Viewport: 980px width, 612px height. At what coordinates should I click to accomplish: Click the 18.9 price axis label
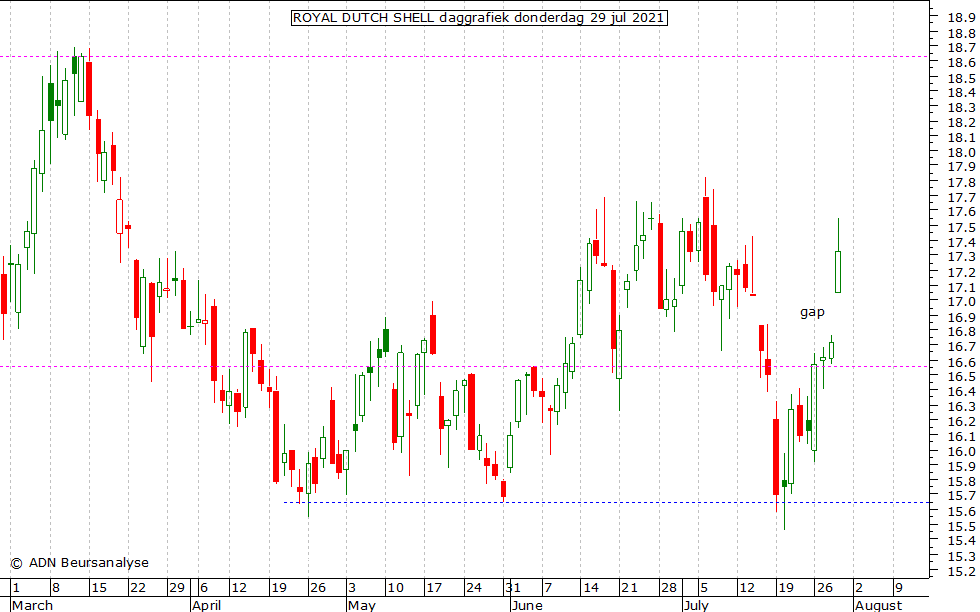pyautogui.click(x=962, y=18)
